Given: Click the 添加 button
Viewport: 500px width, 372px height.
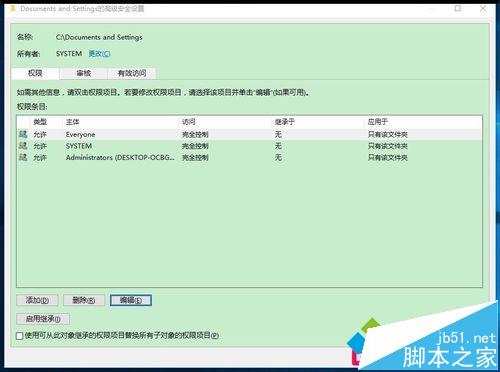Looking at the screenshot, I should click(x=37, y=300).
